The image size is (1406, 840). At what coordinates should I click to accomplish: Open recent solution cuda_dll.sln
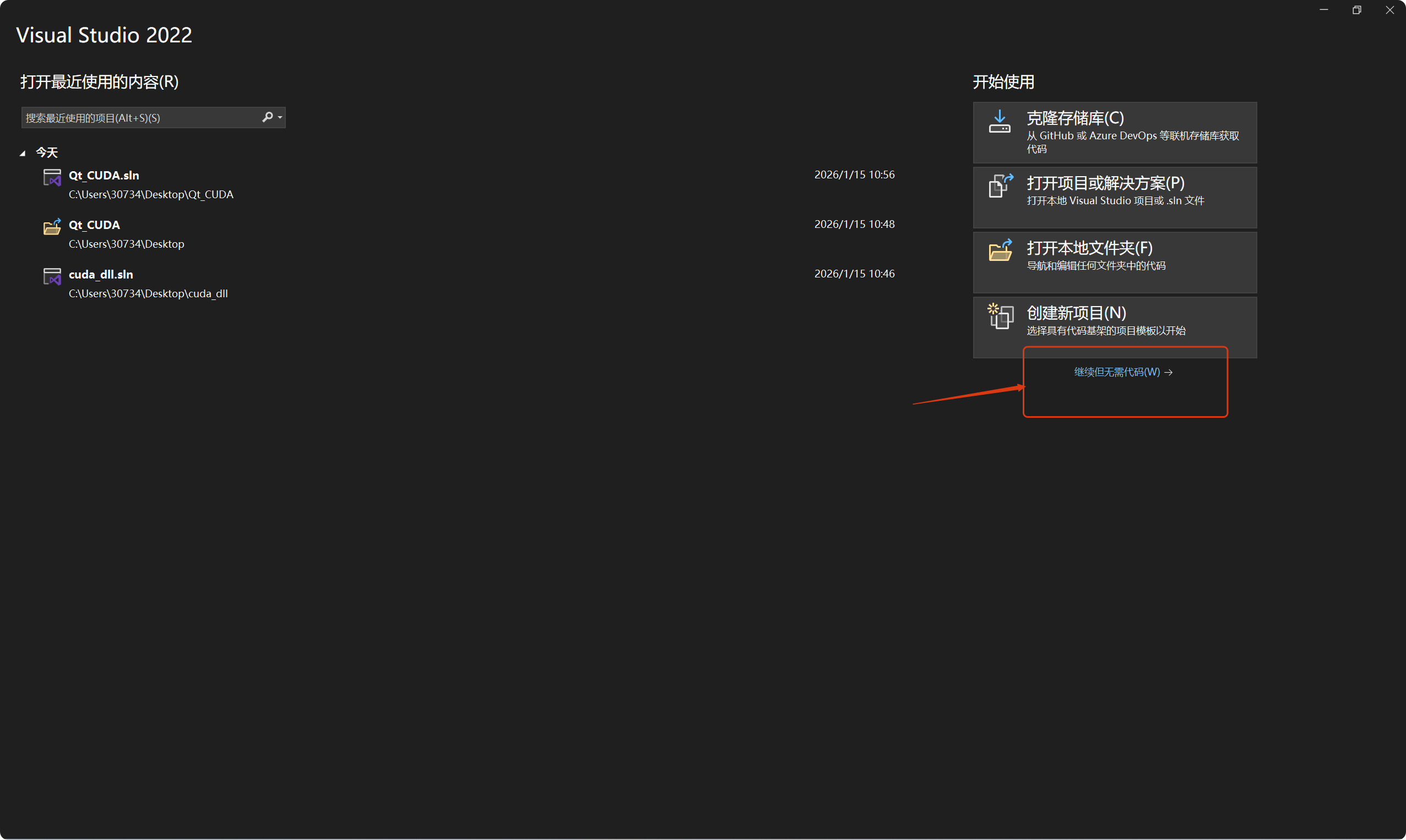click(101, 275)
